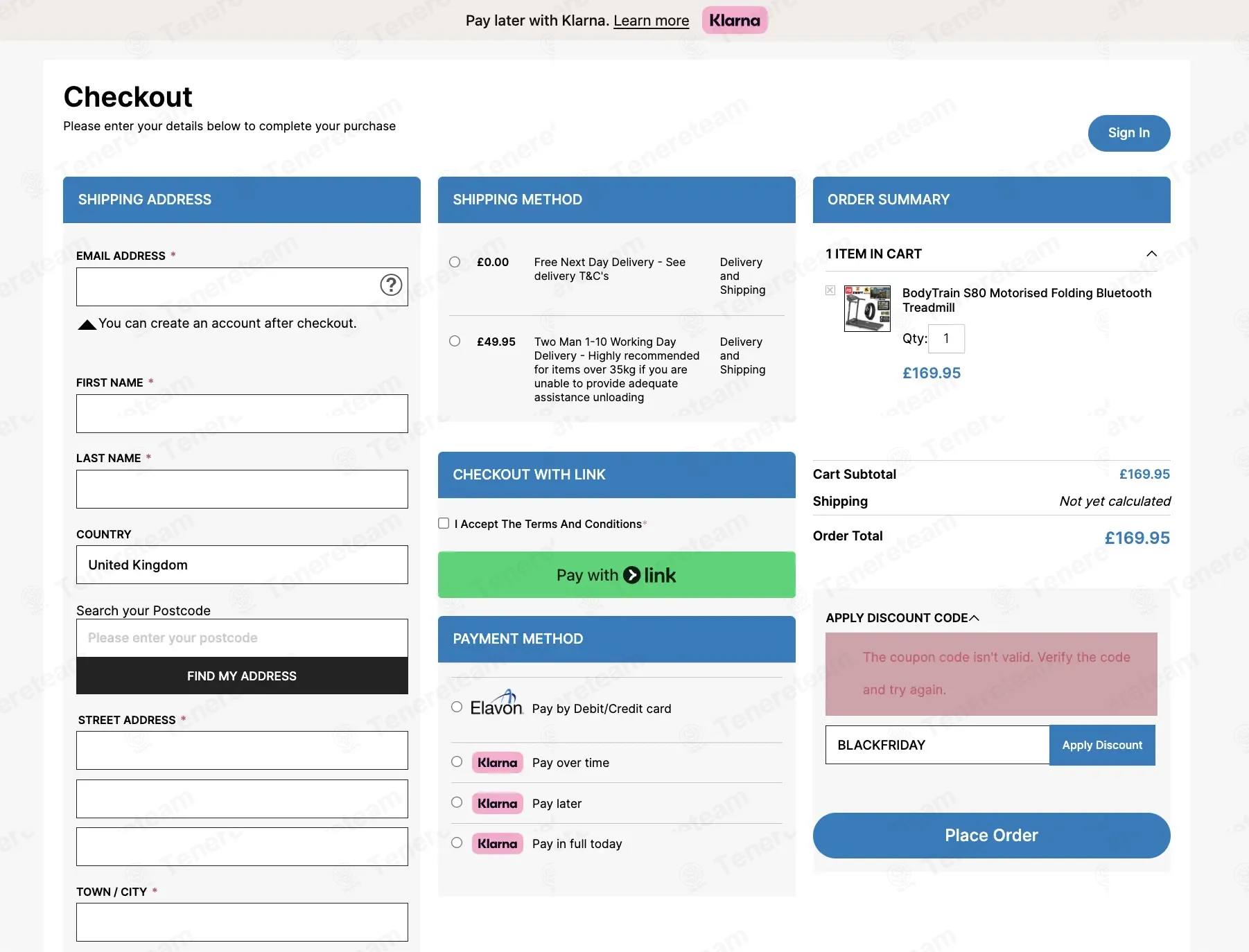Open the Klarna Learn more link
This screenshot has height=952, width=1249.
651,21
